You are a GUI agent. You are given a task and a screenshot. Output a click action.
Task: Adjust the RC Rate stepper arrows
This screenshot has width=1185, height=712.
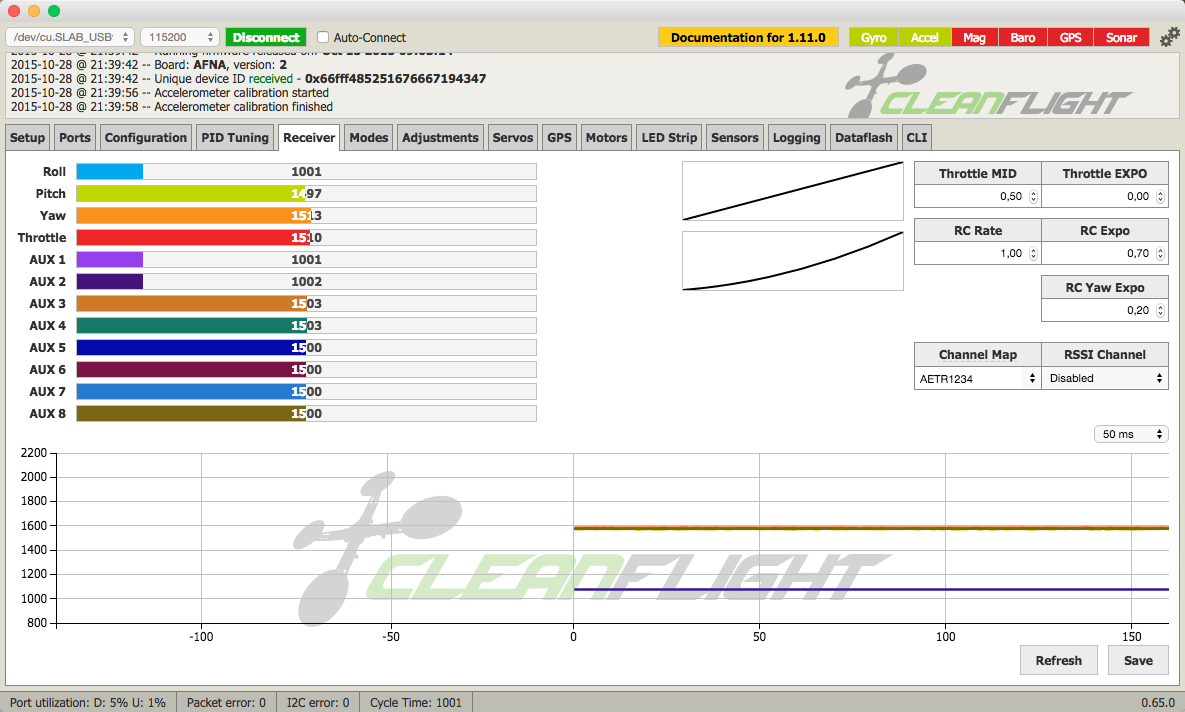click(1033, 254)
